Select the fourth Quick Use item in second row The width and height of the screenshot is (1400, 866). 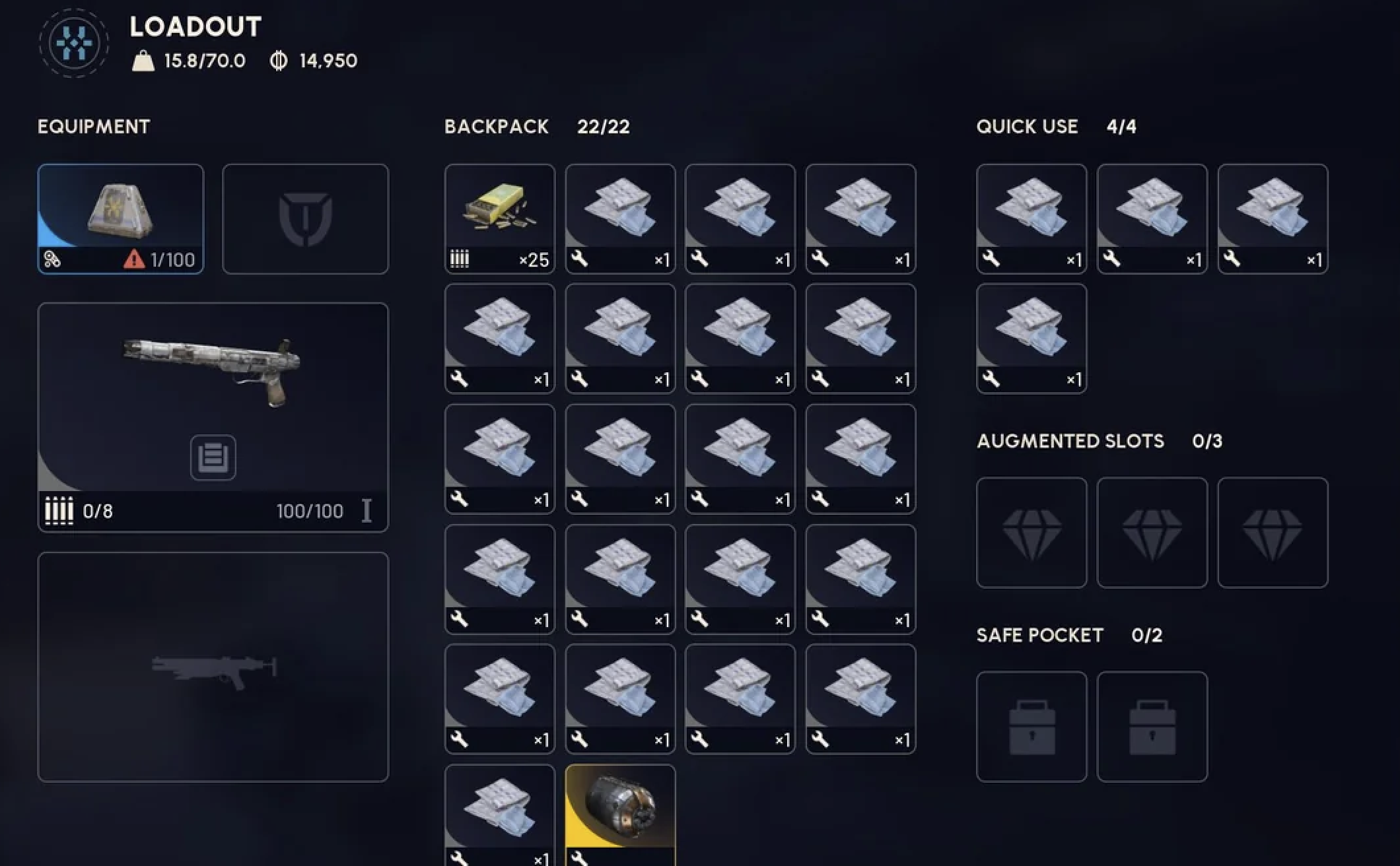[1032, 339]
